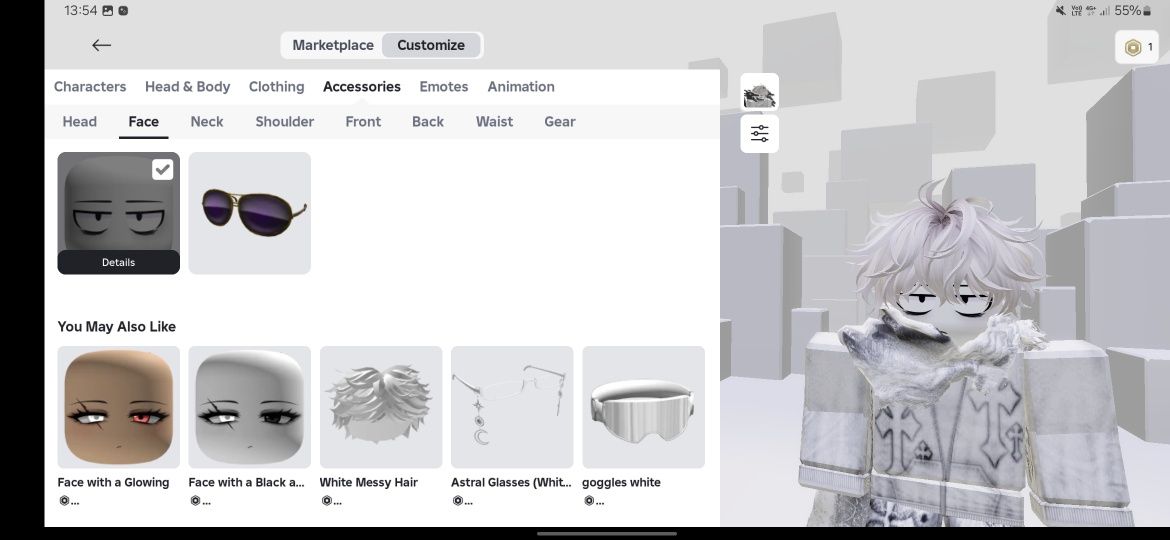Tap the 'Face with a Glowing' title
This screenshot has height=540, width=1170.
pyautogui.click(x=113, y=483)
